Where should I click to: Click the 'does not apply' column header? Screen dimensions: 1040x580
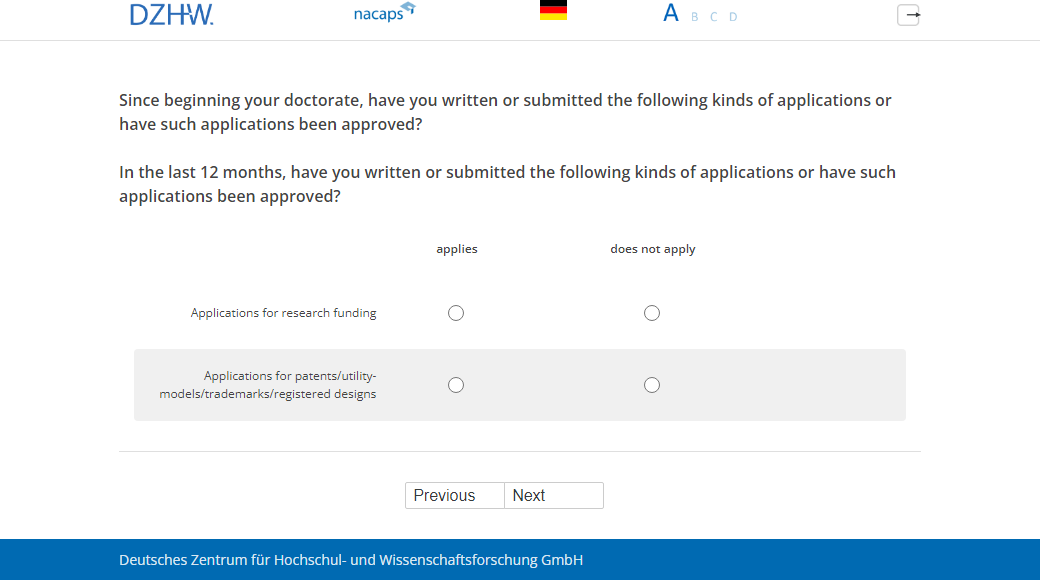point(653,249)
